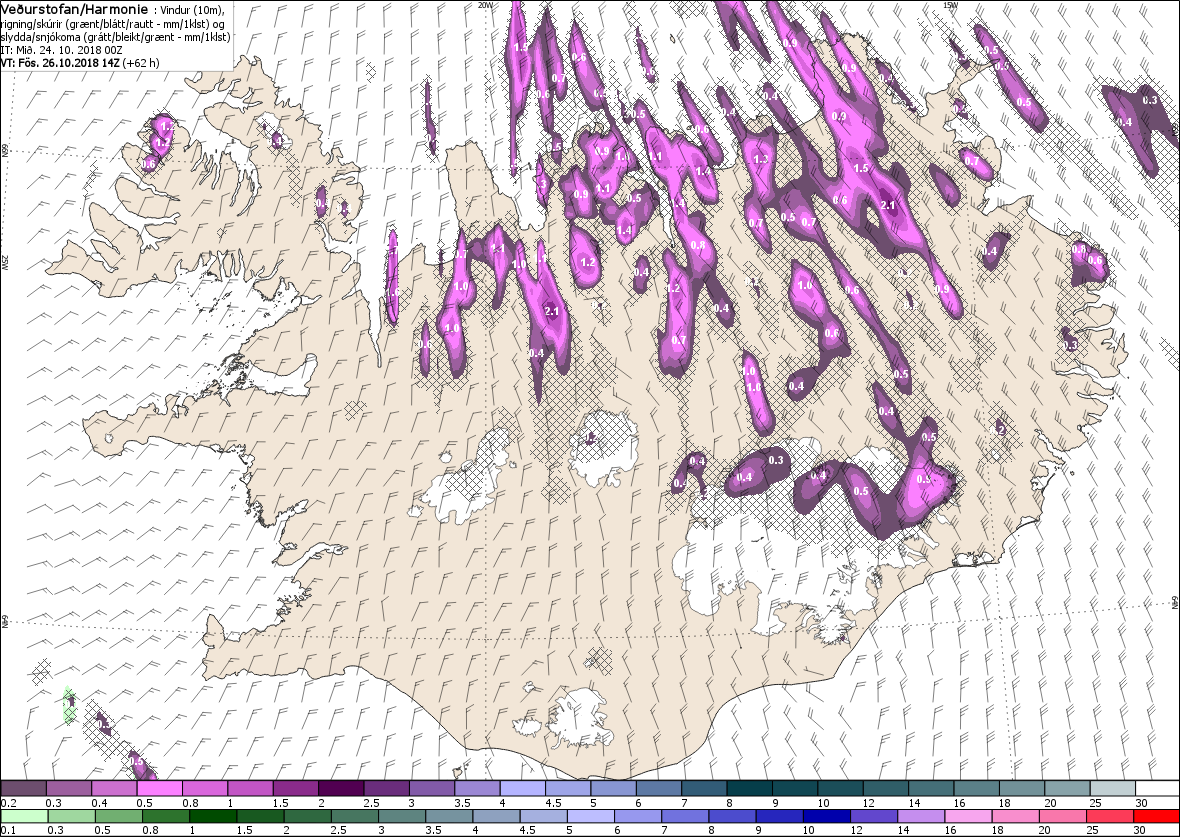The image size is (1180, 837).
Task: Pick the medium green 0.8 swatch in lower legend
Action: 166,817
